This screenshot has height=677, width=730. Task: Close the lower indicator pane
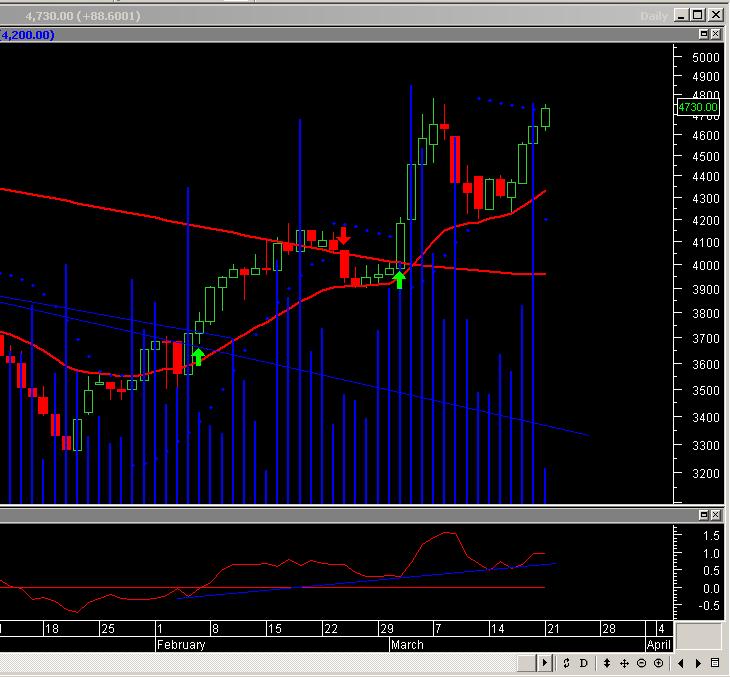pos(716,515)
